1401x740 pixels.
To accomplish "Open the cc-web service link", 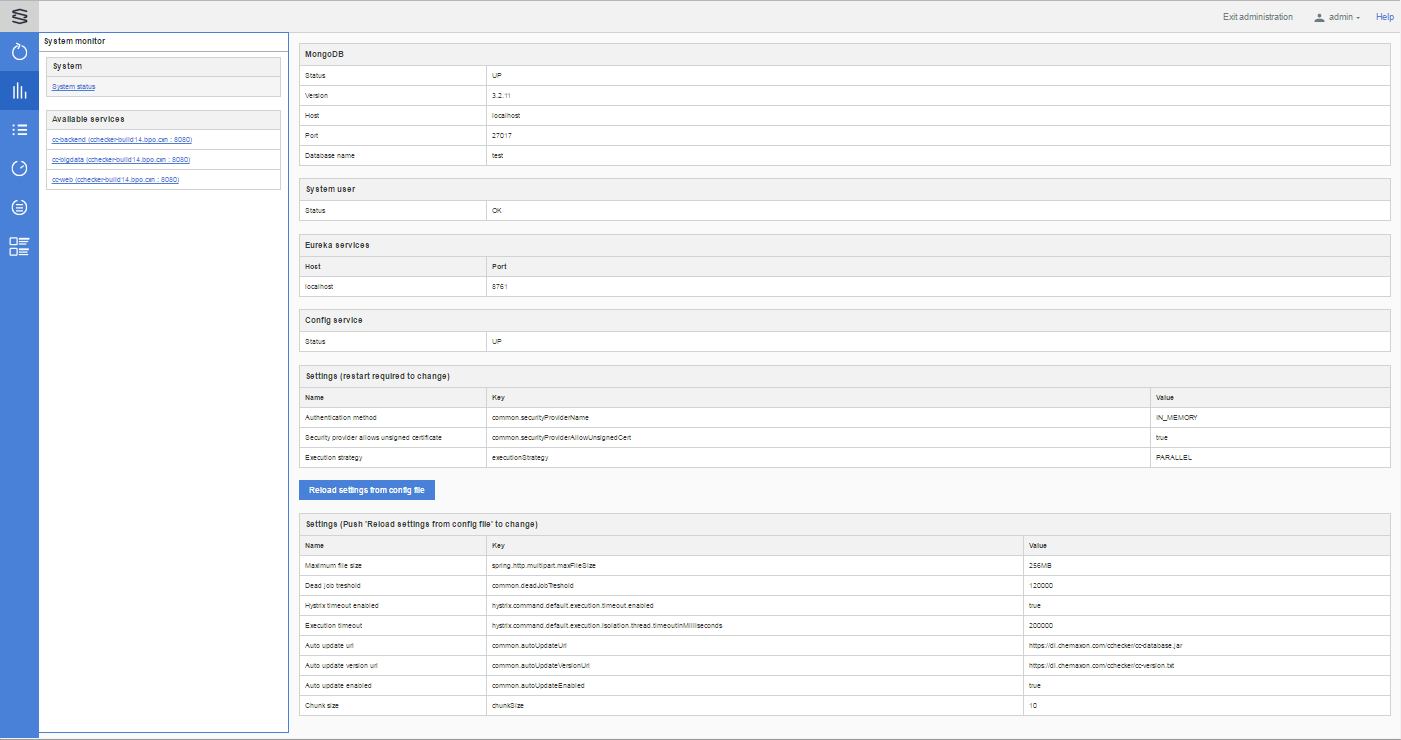I will tap(115, 180).
